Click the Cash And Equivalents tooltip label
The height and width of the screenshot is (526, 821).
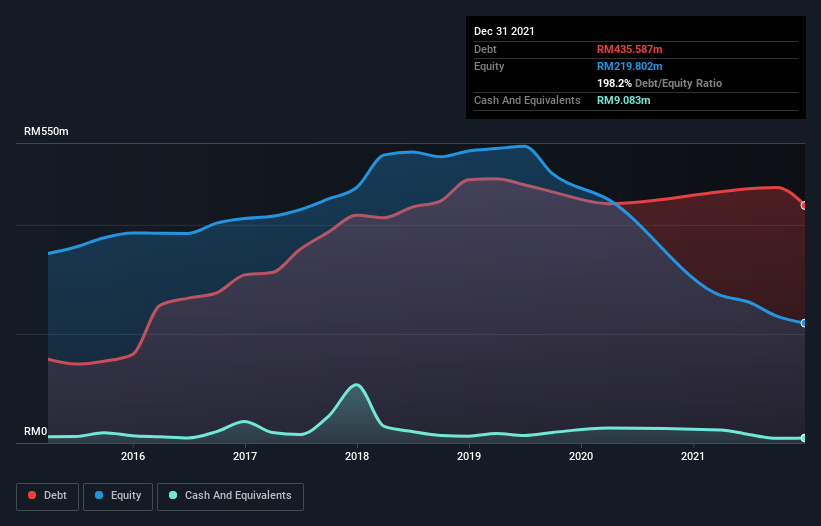[x=527, y=100]
